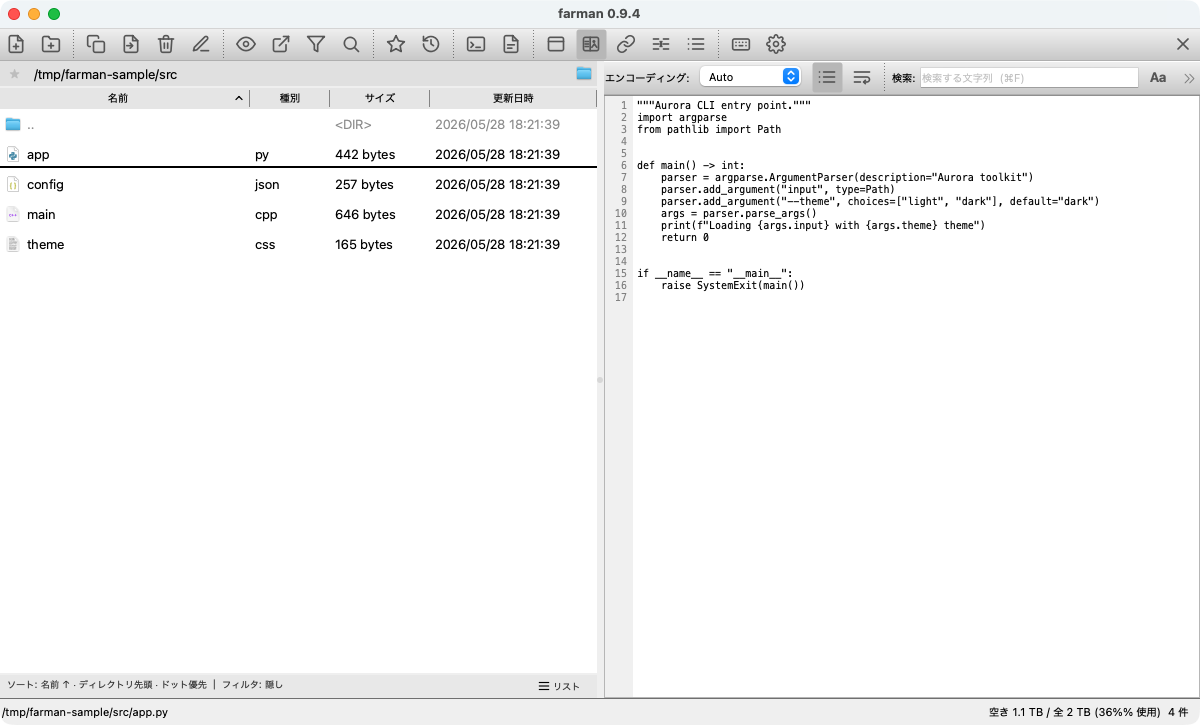Click the /tmp/farman-sample/src path bar
This screenshot has width=1200, height=725.
tap(105, 74)
